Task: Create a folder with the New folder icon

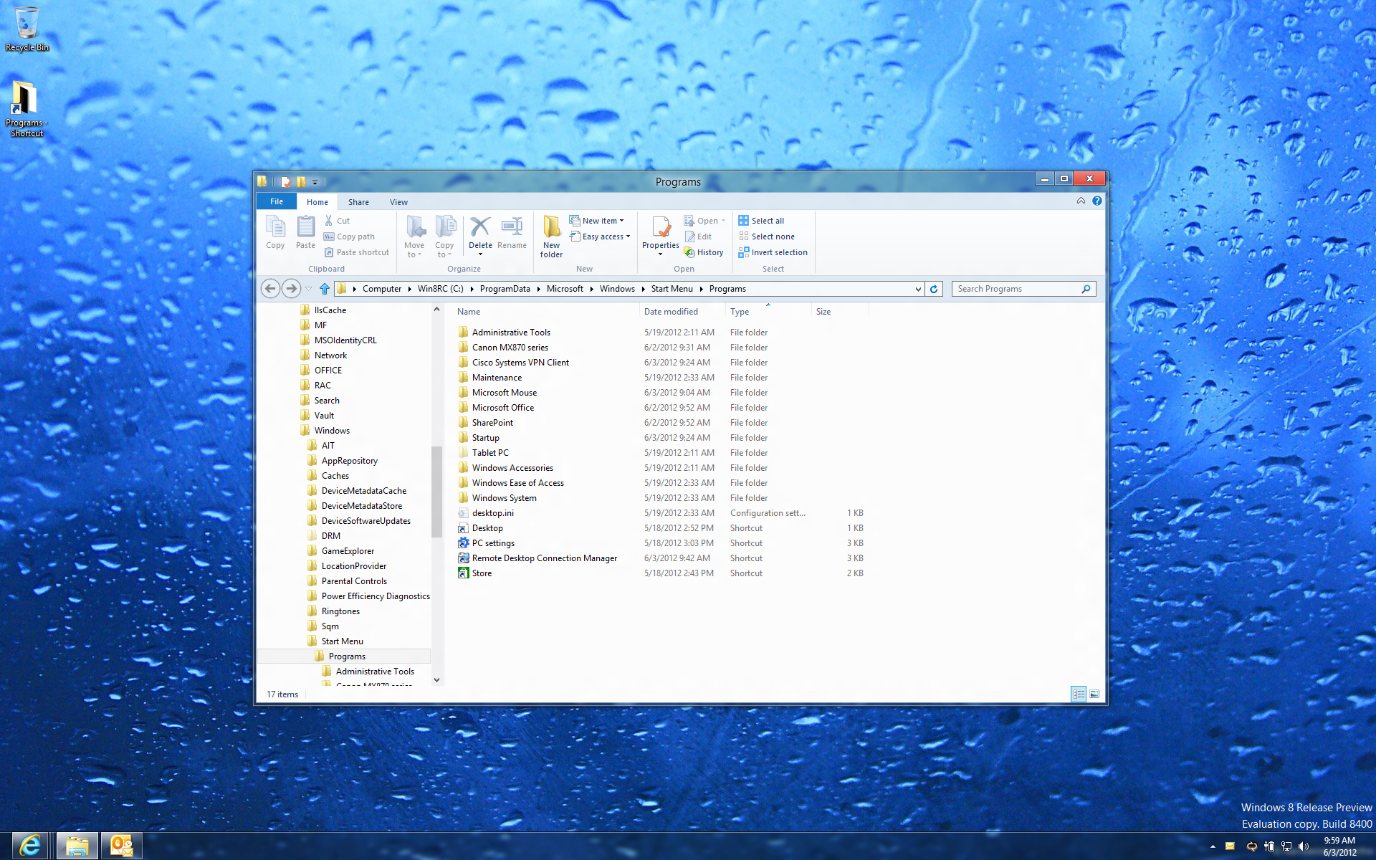Action: [x=551, y=234]
